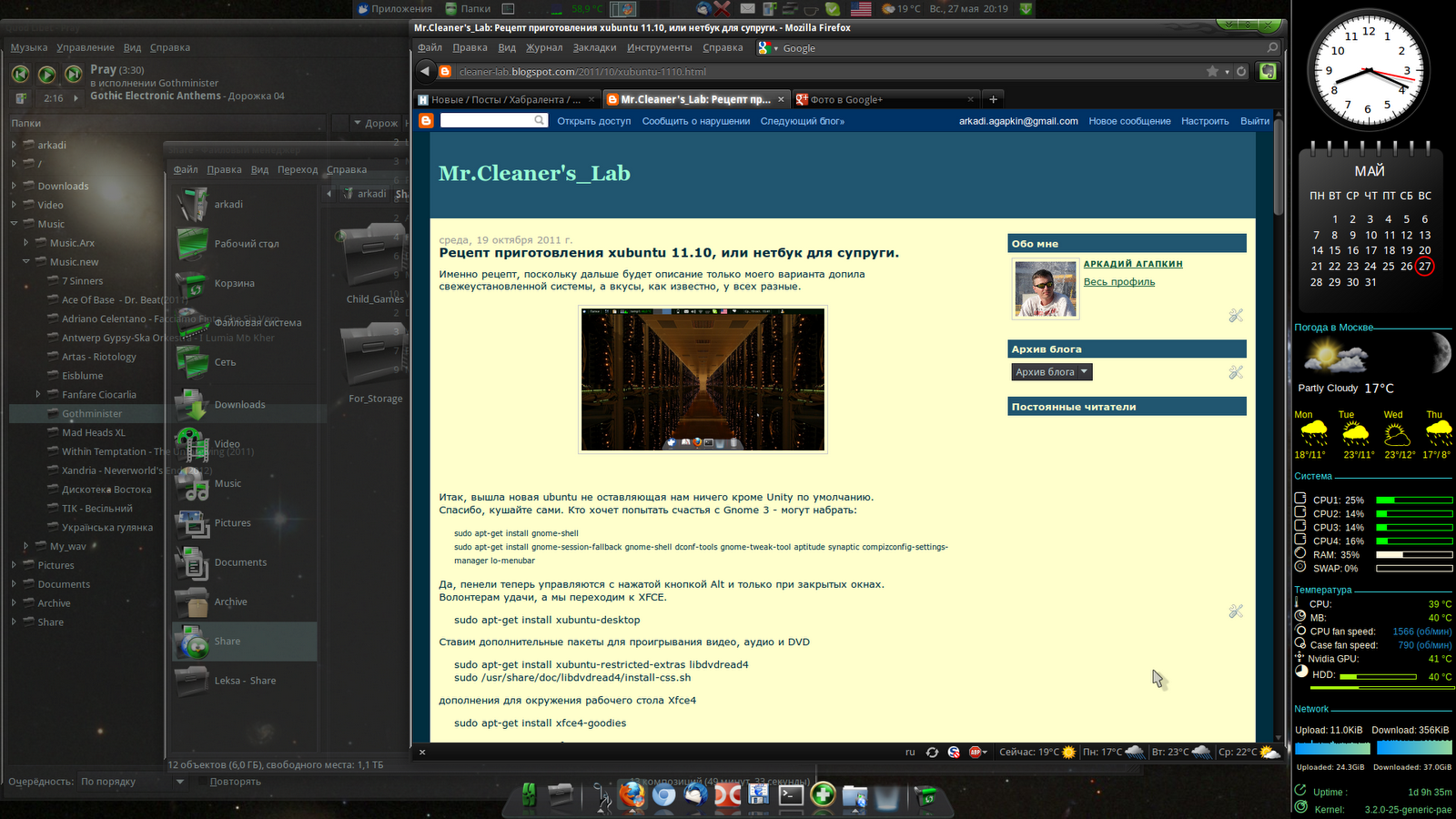Click the arkadi profile photo

1046,288
